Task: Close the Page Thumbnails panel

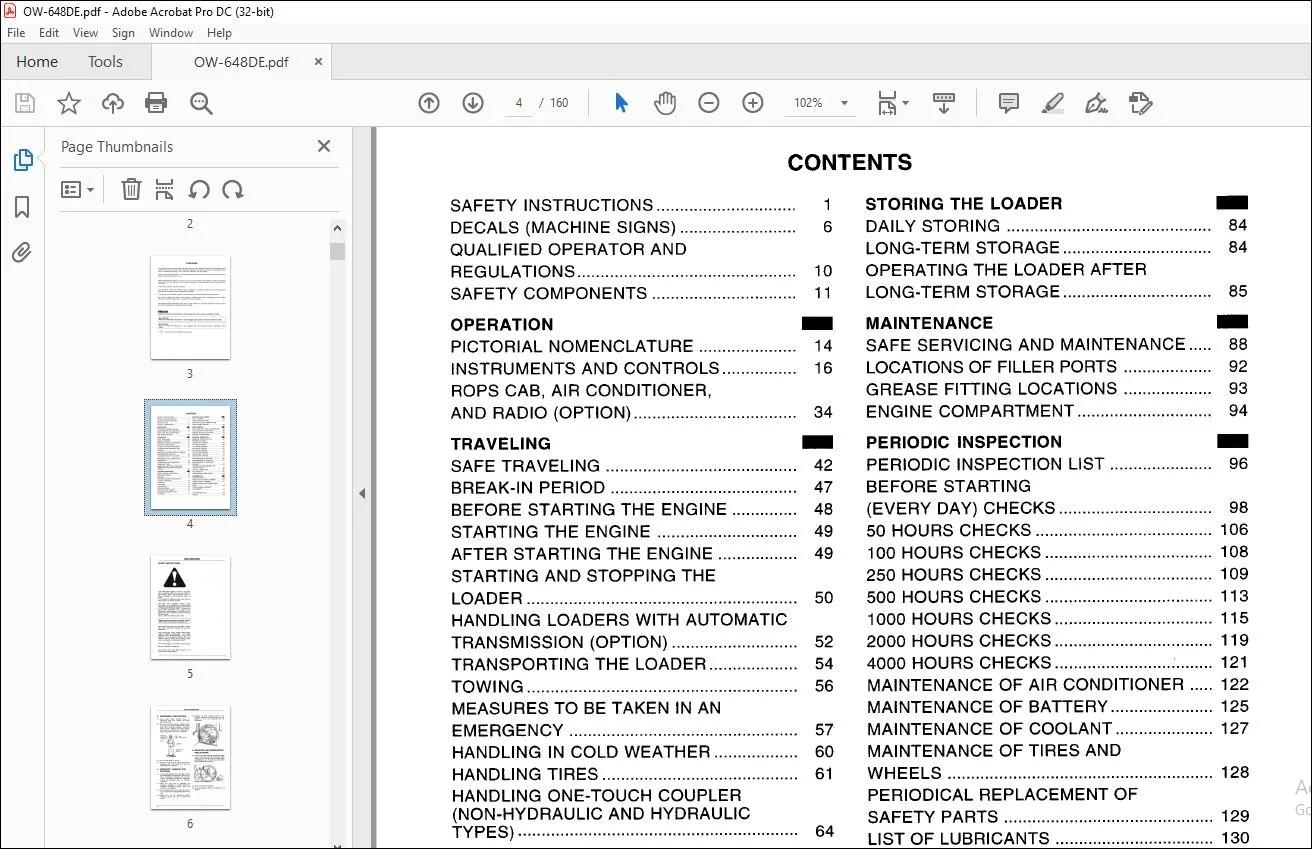Action: 324,146
